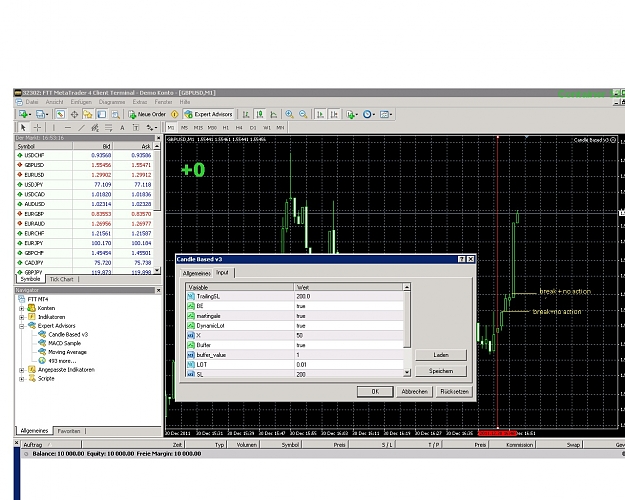Select the Fibonacci retracement tool
This screenshot has width=625, height=500.
pyautogui.click(x=108, y=128)
